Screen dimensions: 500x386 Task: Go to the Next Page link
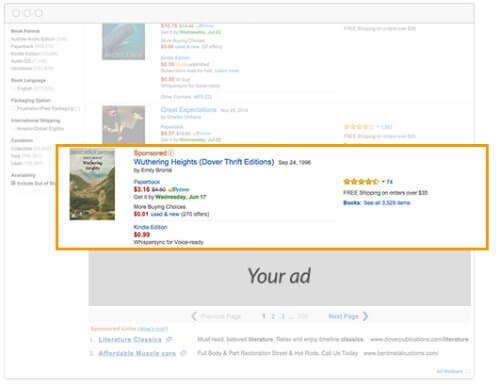[x=343, y=316]
